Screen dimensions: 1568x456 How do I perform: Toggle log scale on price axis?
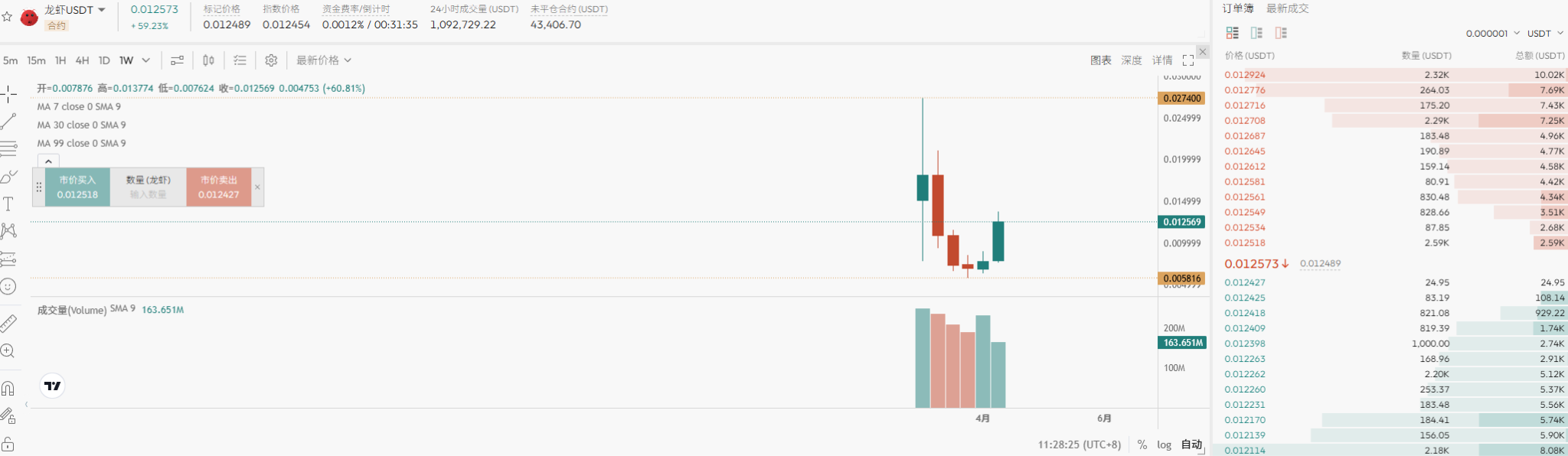pos(1164,445)
